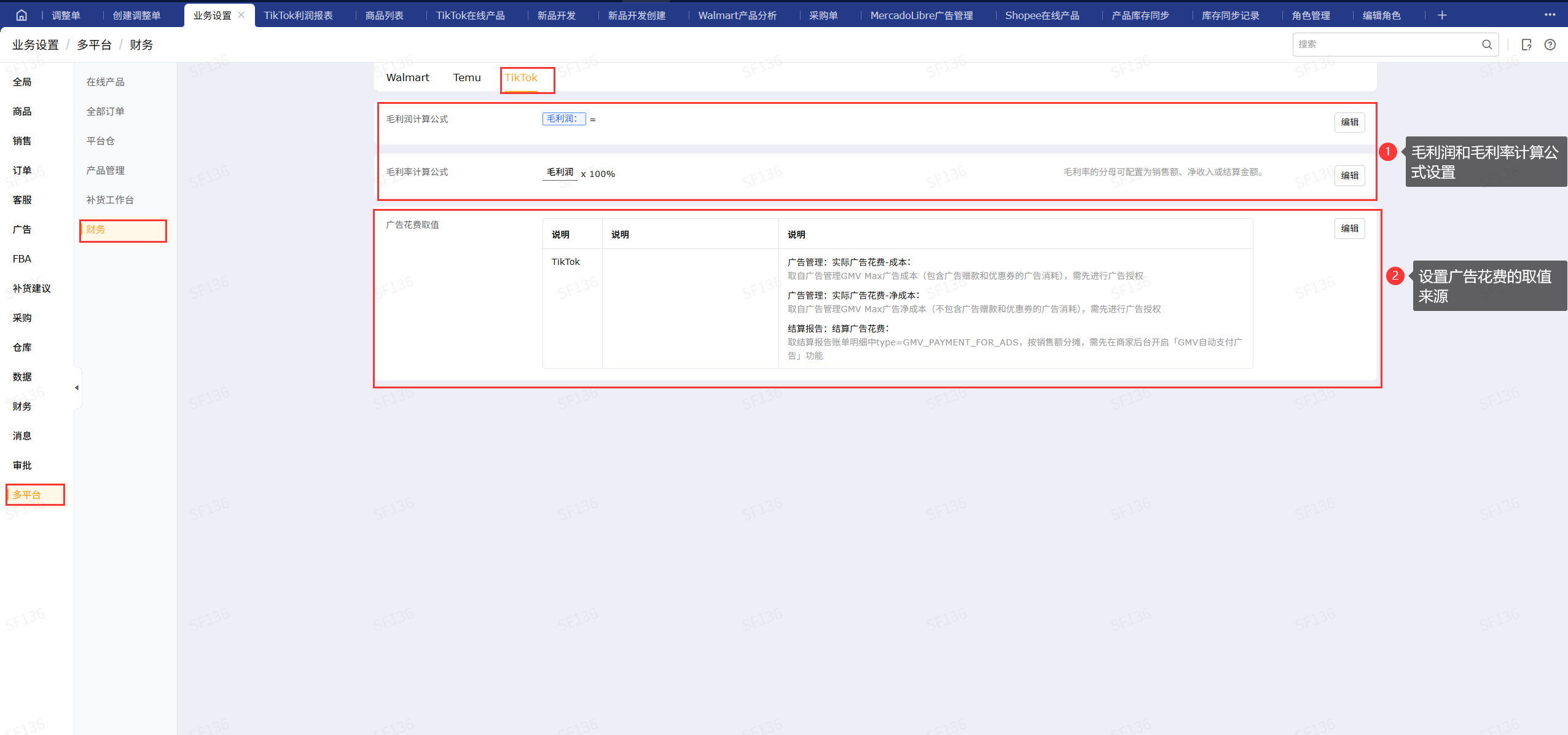The image size is (1568, 735).
Task: Click the search magnifier icon
Action: 1487,44
